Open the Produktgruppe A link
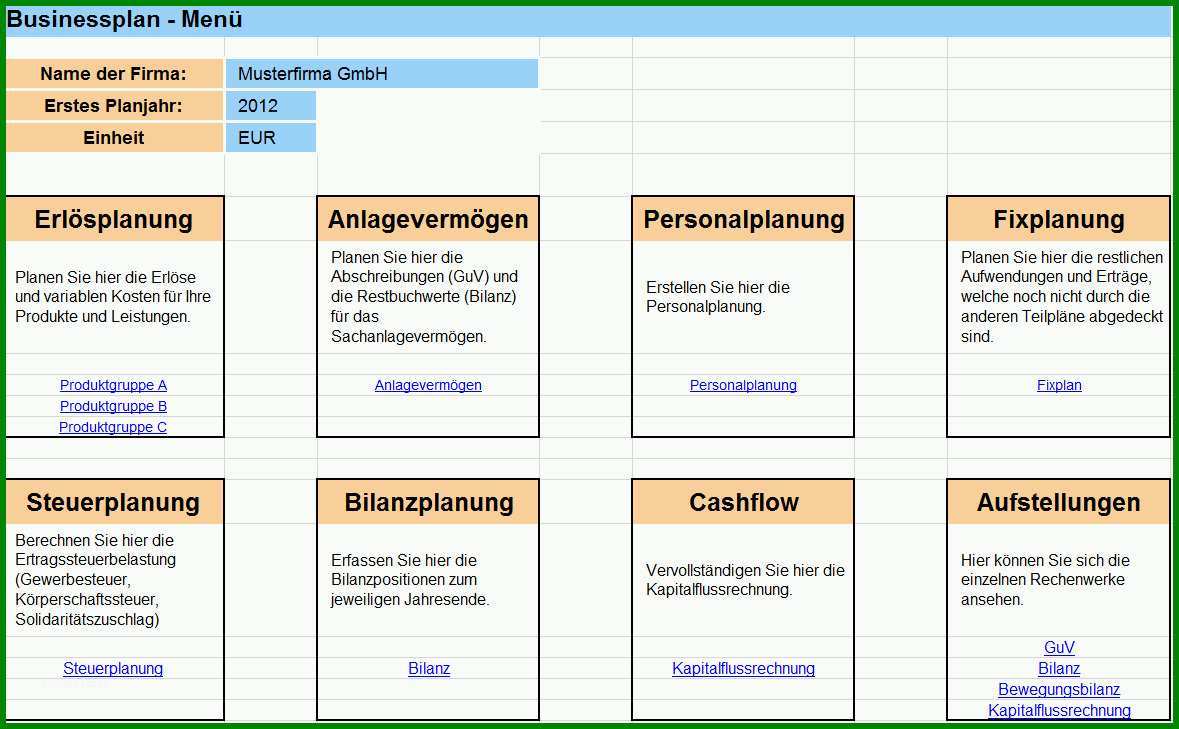Viewport: 1179px width, 729px height. [114, 385]
